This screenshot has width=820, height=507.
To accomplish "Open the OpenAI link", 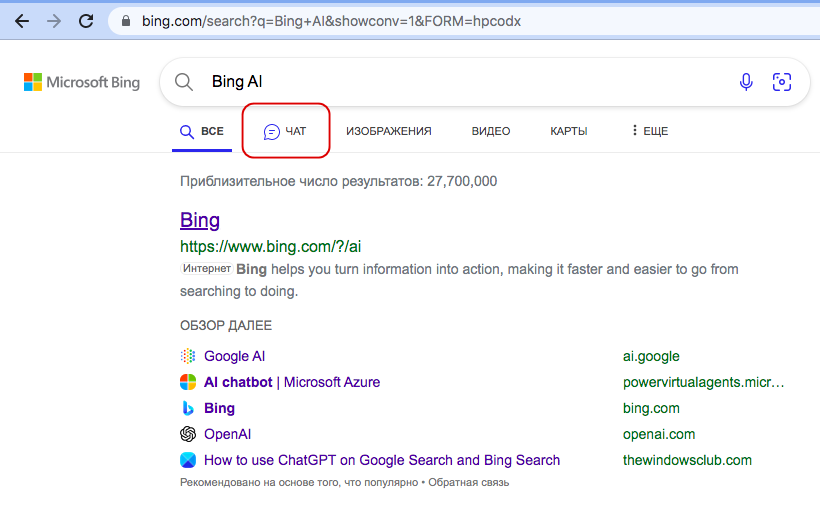I will point(227,434).
